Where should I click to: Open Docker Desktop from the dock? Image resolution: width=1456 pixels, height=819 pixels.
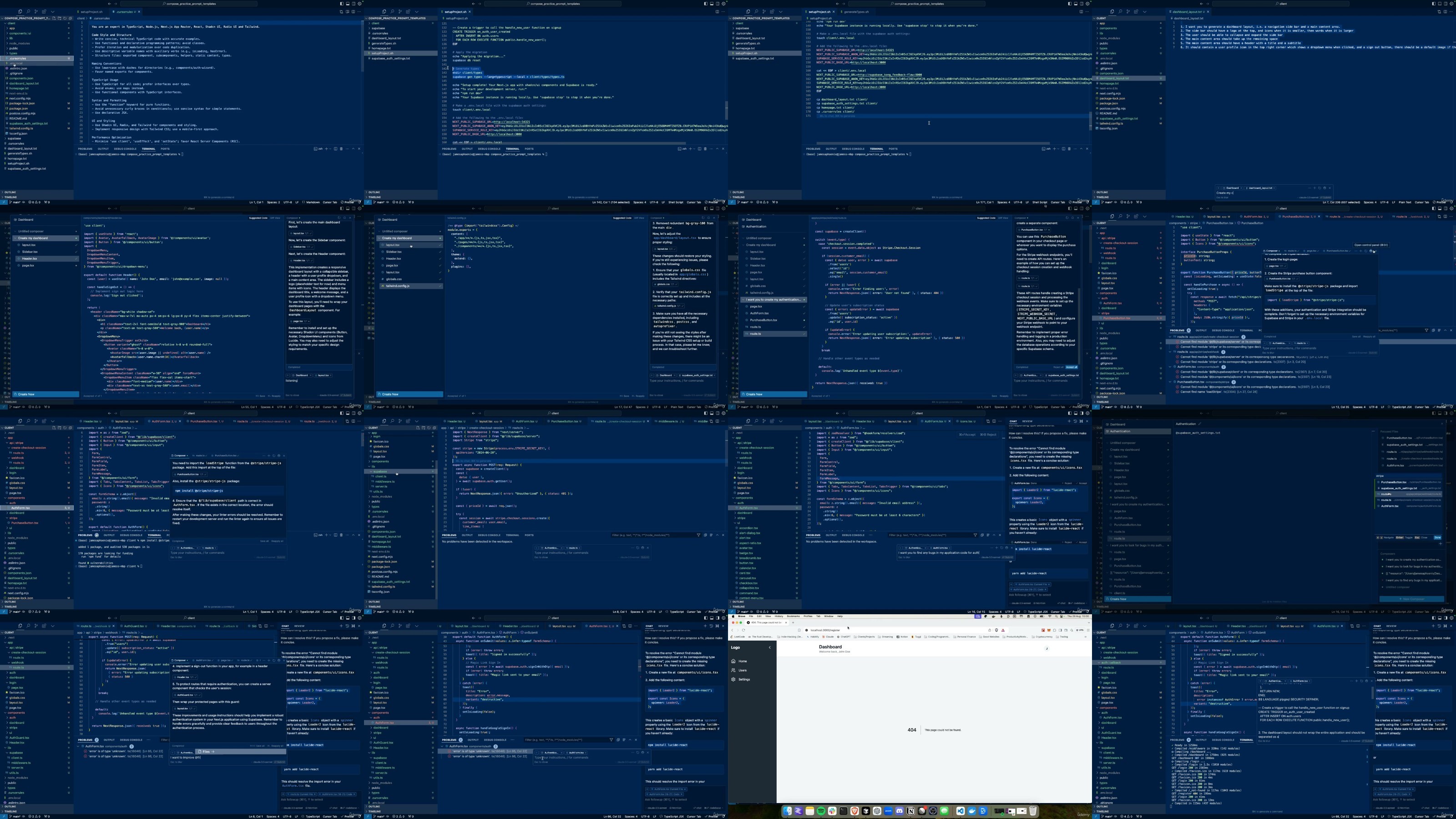coord(972,811)
